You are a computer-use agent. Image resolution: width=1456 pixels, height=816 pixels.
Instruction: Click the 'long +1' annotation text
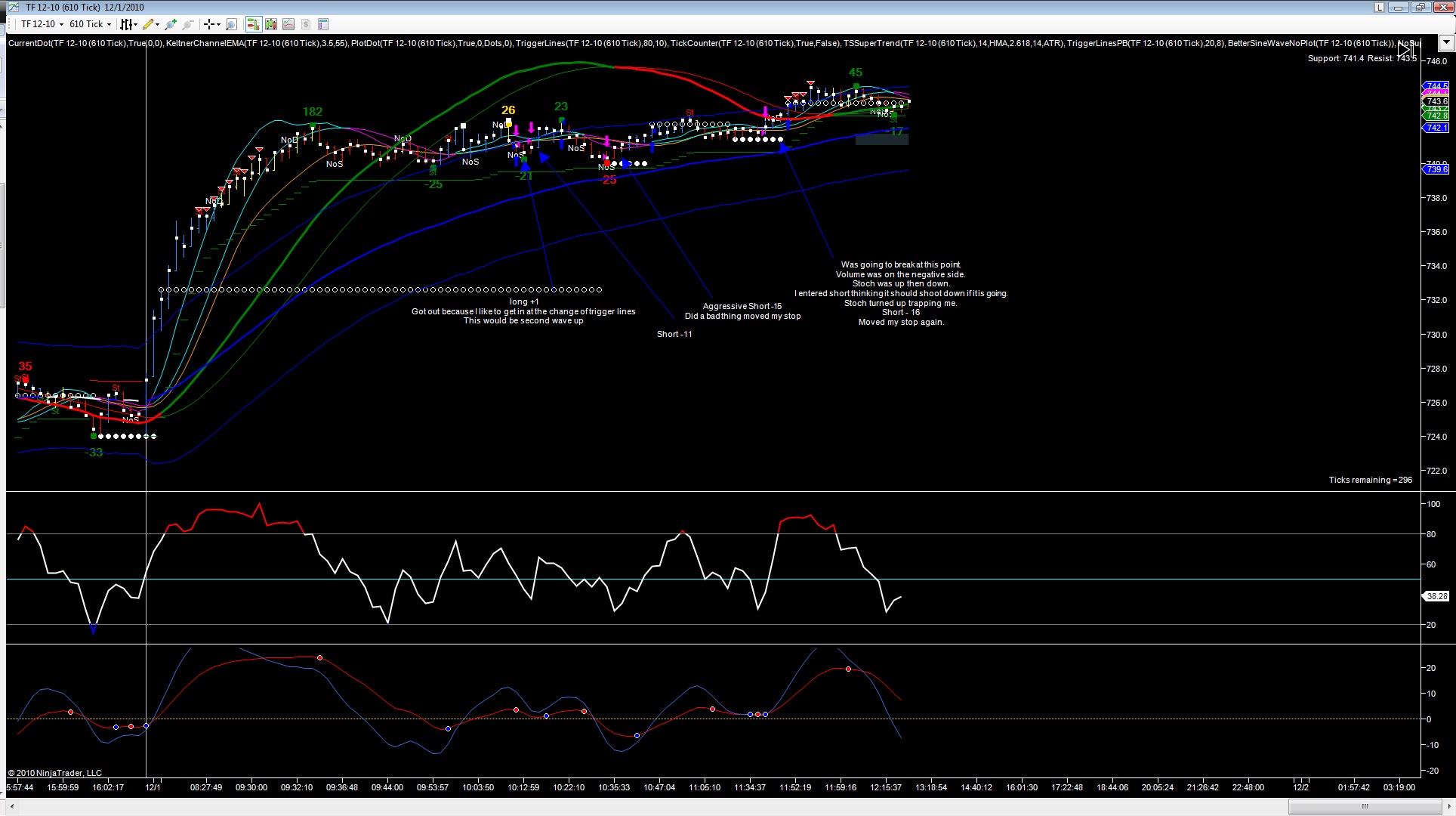[524, 301]
